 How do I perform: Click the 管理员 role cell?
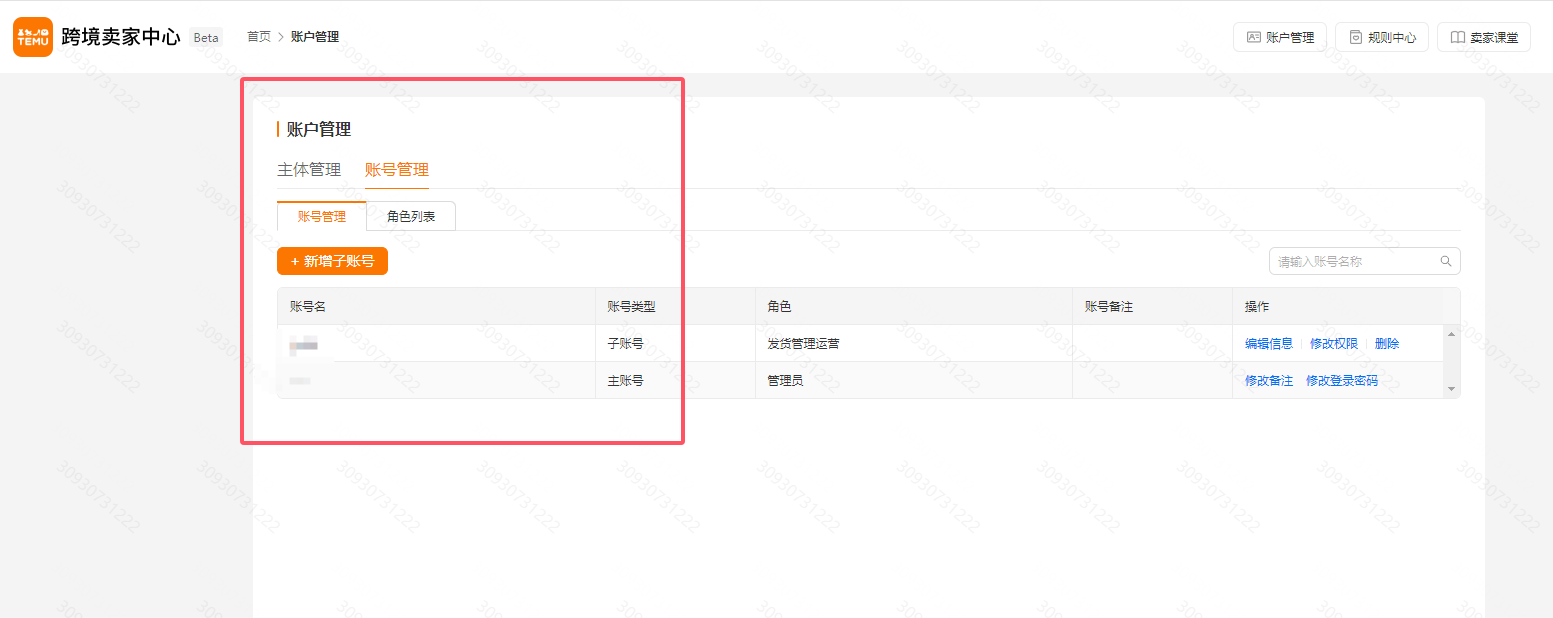click(x=914, y=380)
